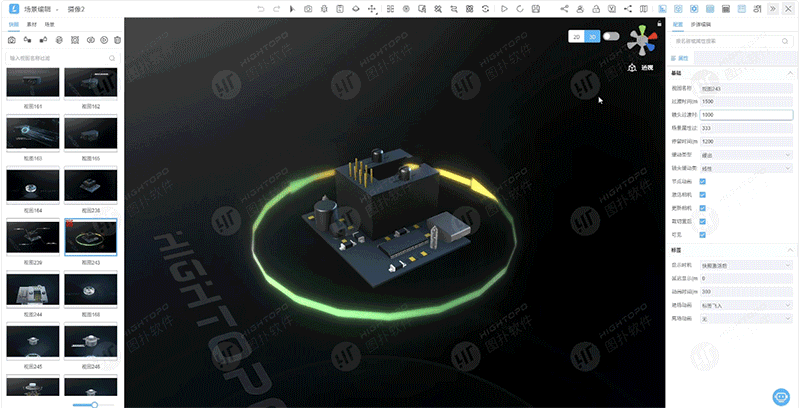The height and width of the screenshot is (408, 800).
Task: Click the blue chatbot assistant icon
Action: pos(781,396)
